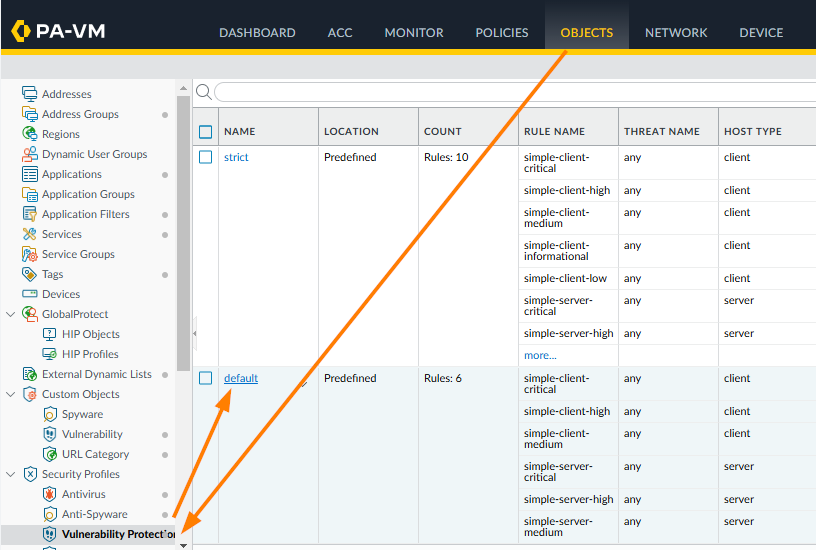Click the Dynamic User Groups icon
Screen dimensions: 816x550
[x=30, y=154]
